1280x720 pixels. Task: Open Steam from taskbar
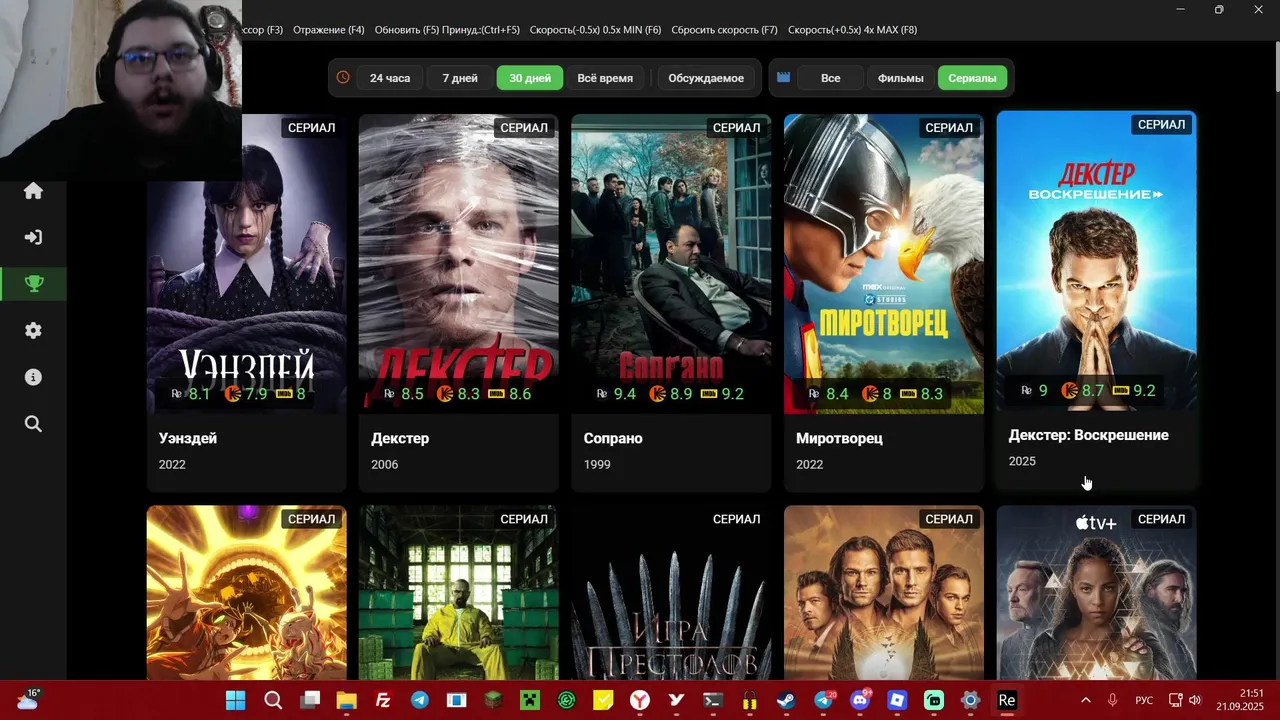(787, 700)
